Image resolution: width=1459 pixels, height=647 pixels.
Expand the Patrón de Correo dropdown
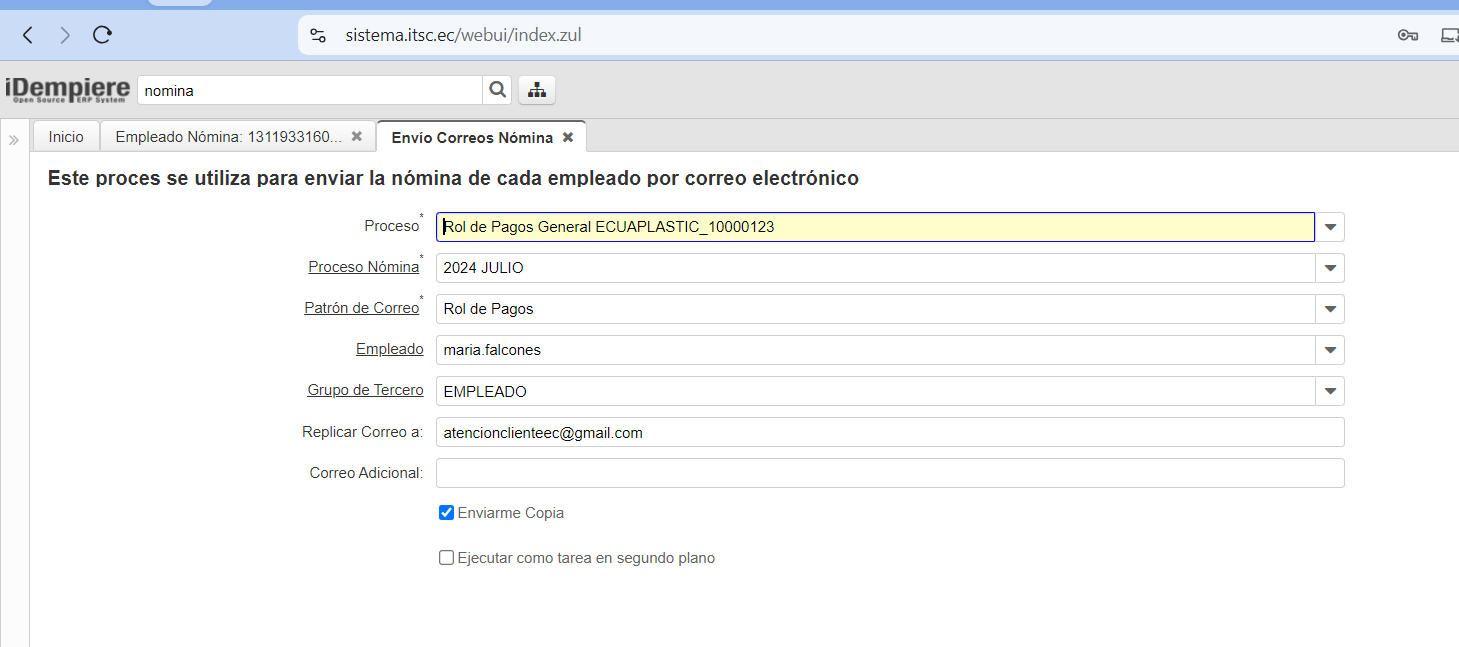1330,309
